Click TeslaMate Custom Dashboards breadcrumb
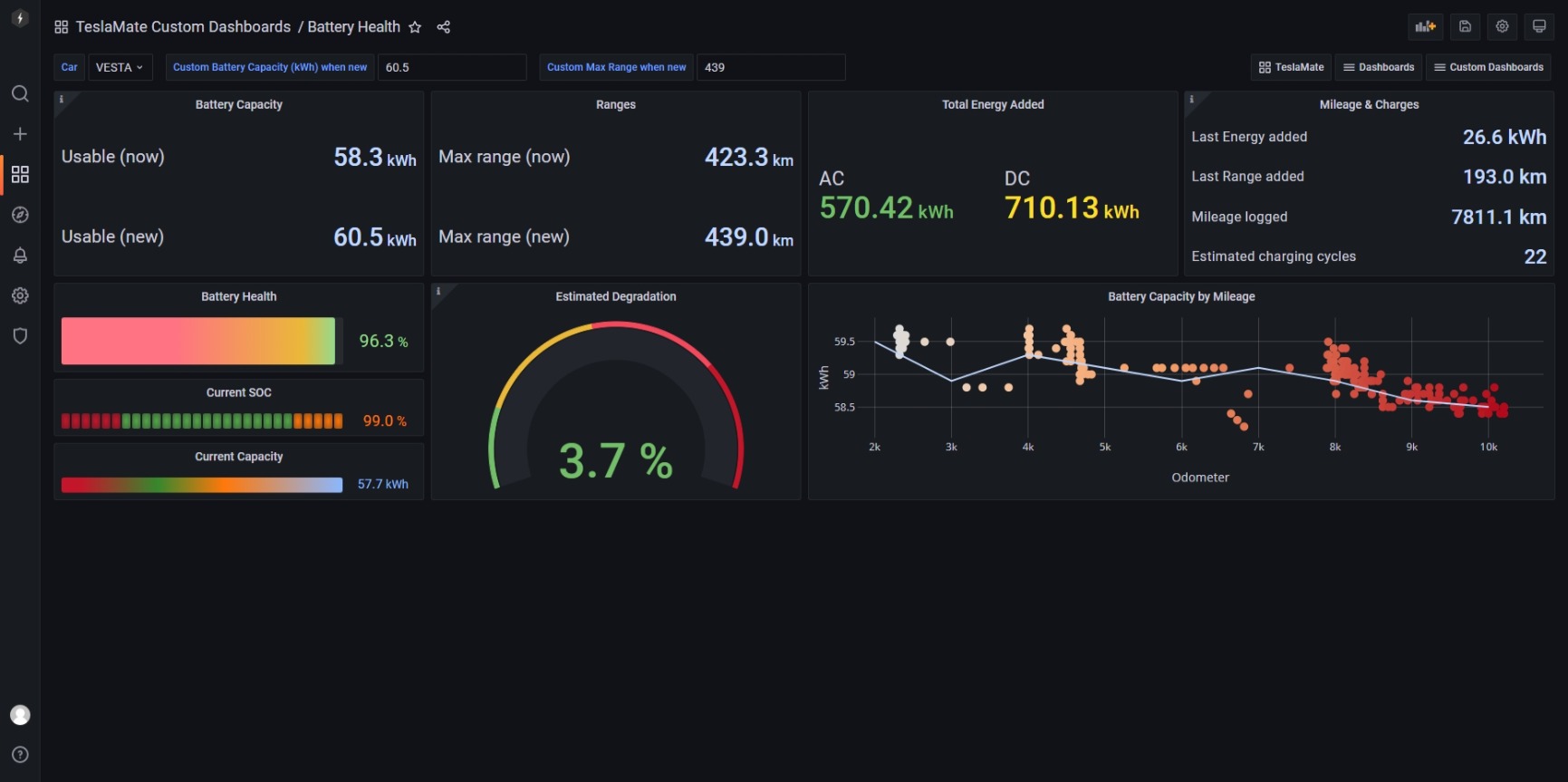This screenshot has height=782, width=1568. pyautogui.click(x=183, y=27)
